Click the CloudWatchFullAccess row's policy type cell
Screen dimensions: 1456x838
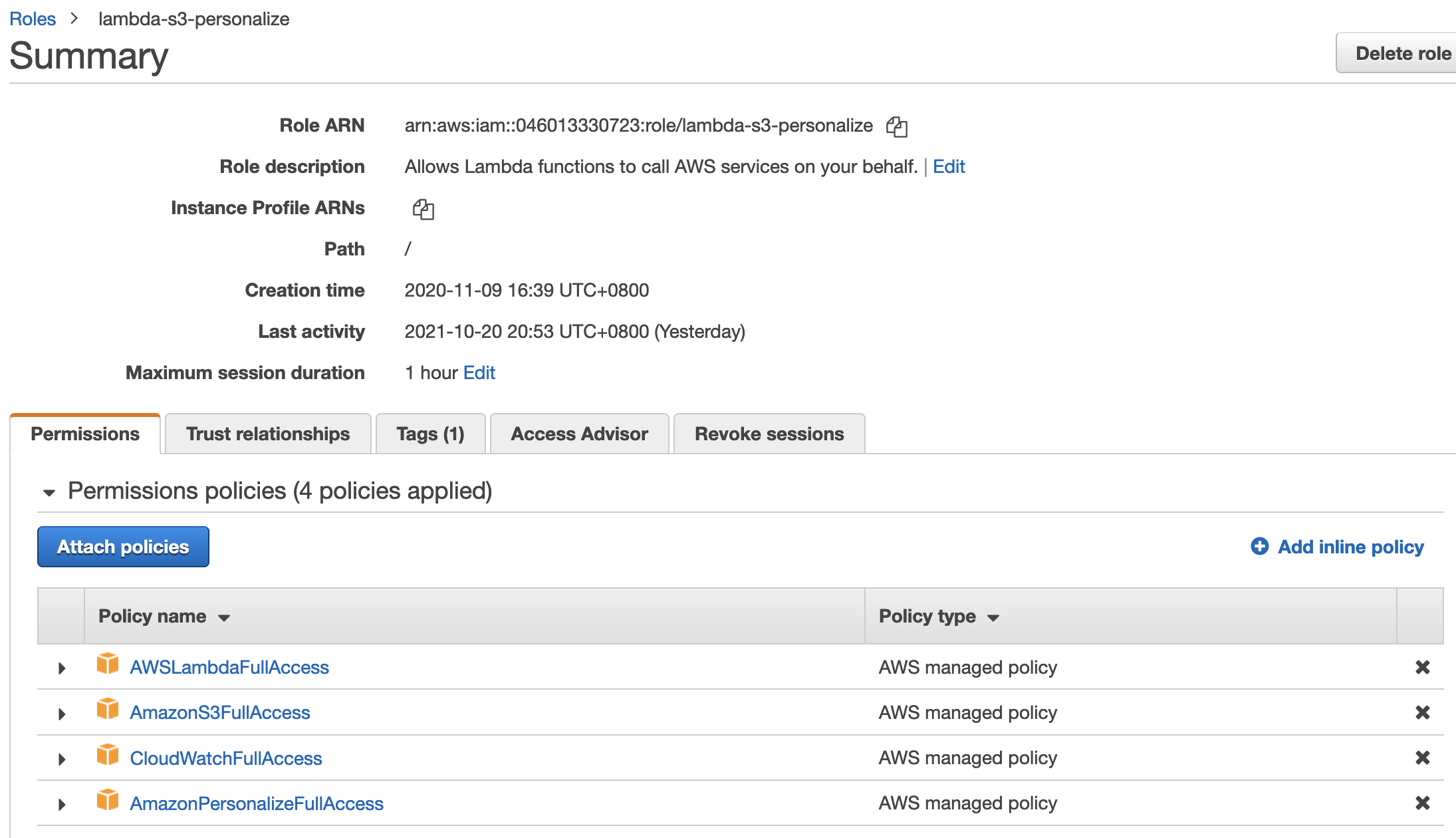click(x=968, y=758)
